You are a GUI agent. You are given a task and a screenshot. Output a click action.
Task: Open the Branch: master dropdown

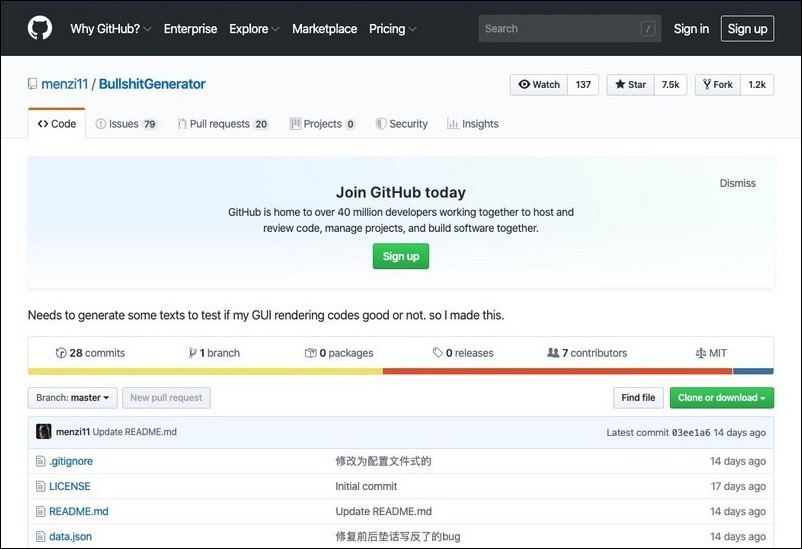(72, 398)
